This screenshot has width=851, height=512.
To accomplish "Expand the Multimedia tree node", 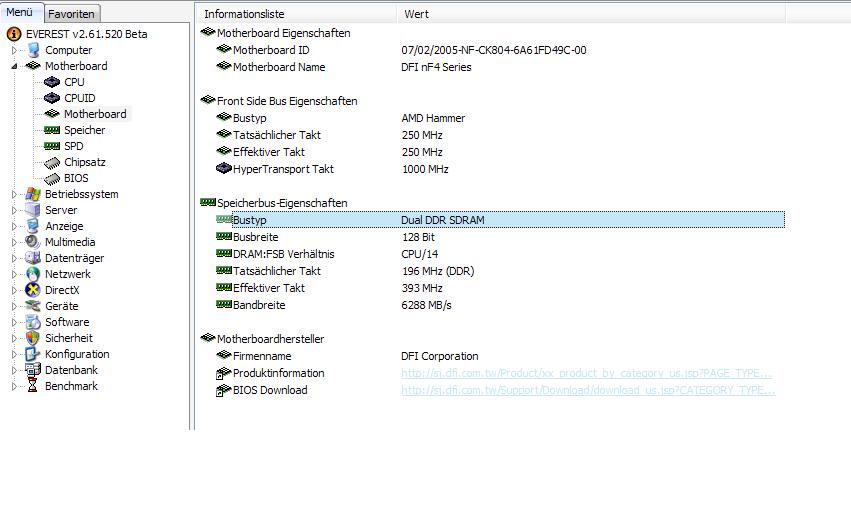I will [15, 242].
